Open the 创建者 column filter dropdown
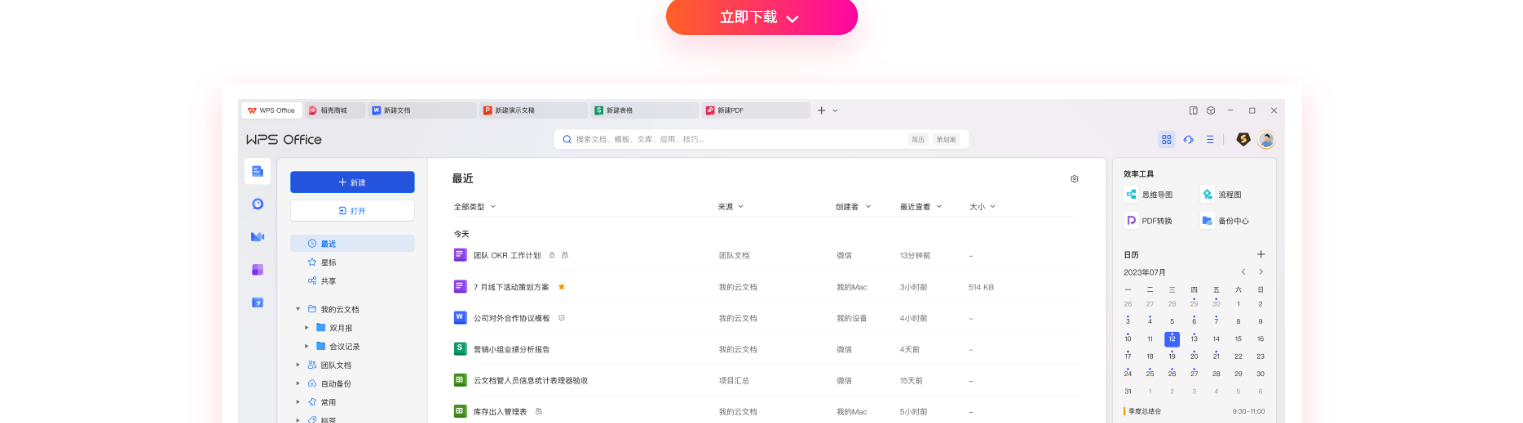Viewport: 1523px width, 423px height. pyautogui.click(x=853, y=207)
